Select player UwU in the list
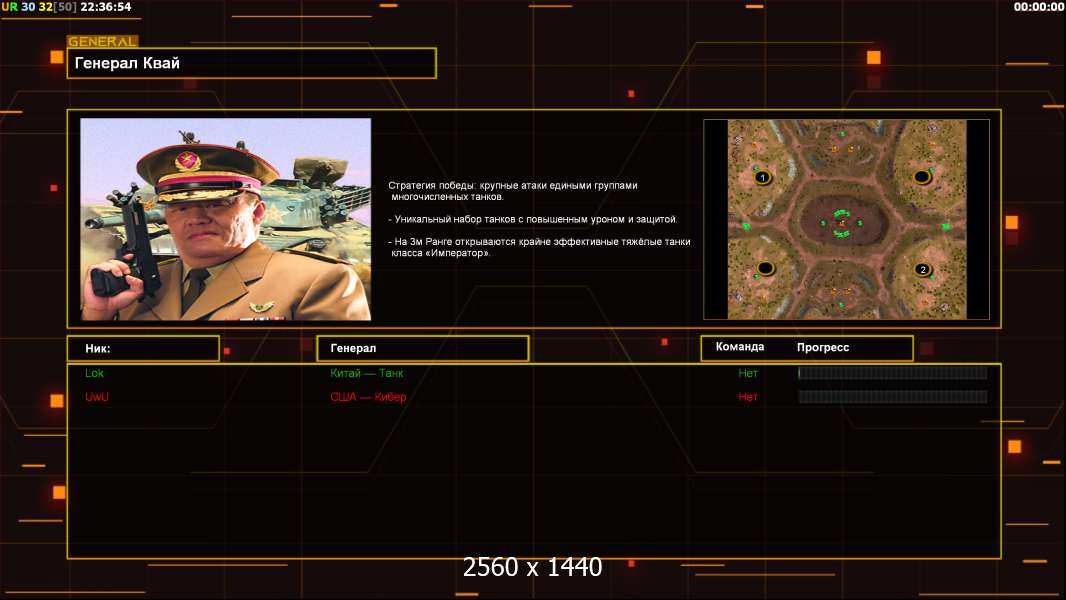 97,397
